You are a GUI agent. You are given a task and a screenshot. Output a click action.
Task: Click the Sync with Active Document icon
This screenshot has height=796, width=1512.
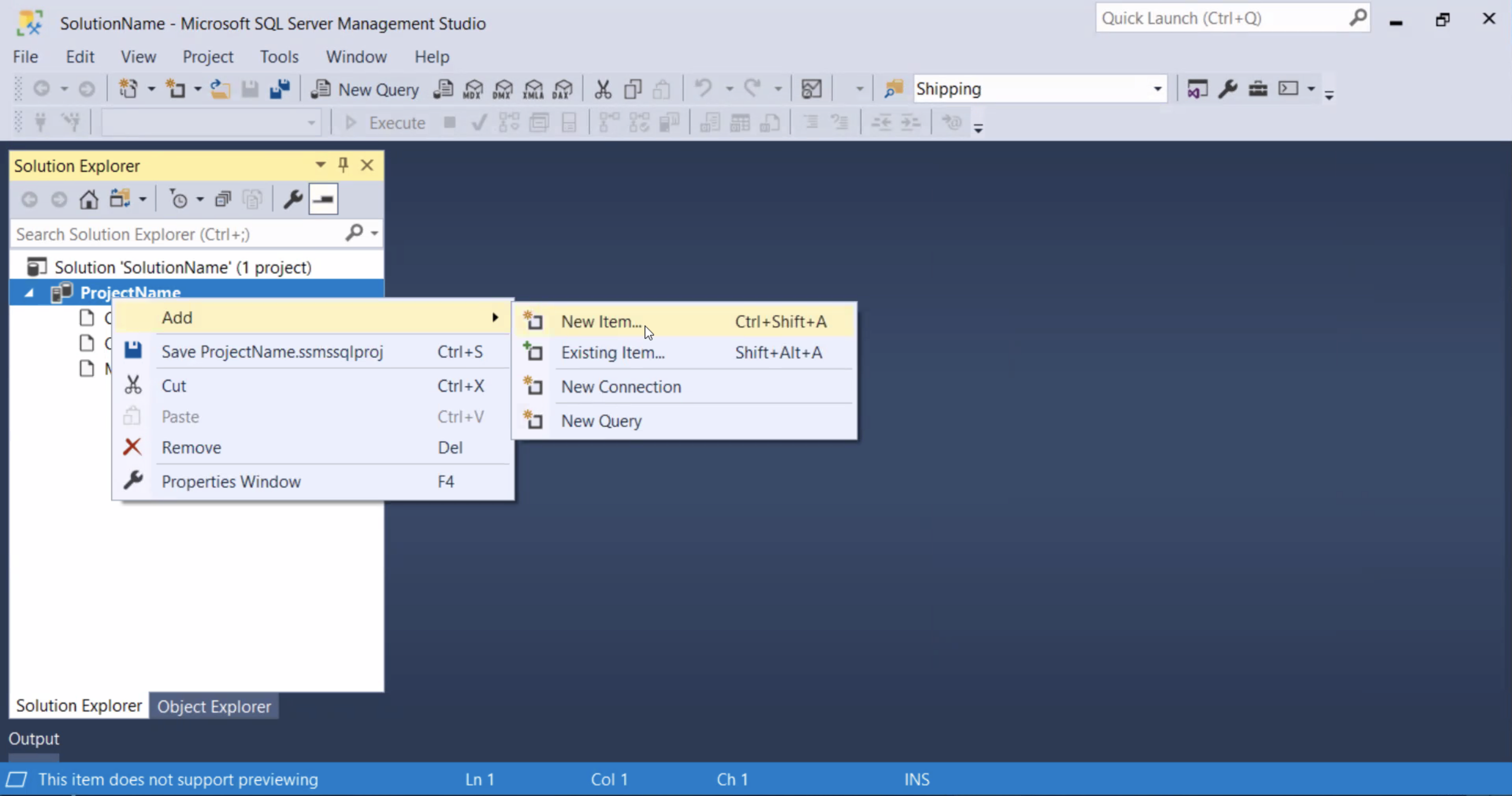[x=120, y=199]
